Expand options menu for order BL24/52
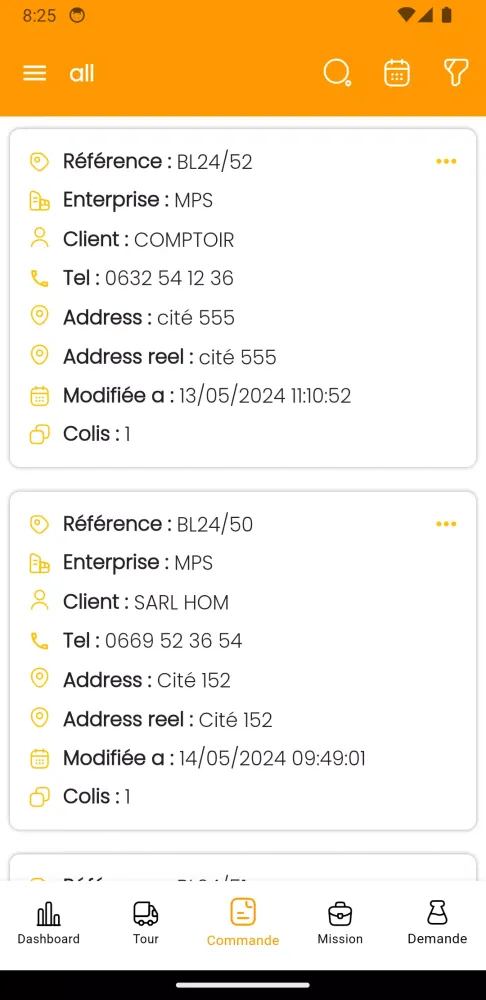Image resolution: width=486 pixels, height=1000 pixels. (x=446, y=161)
